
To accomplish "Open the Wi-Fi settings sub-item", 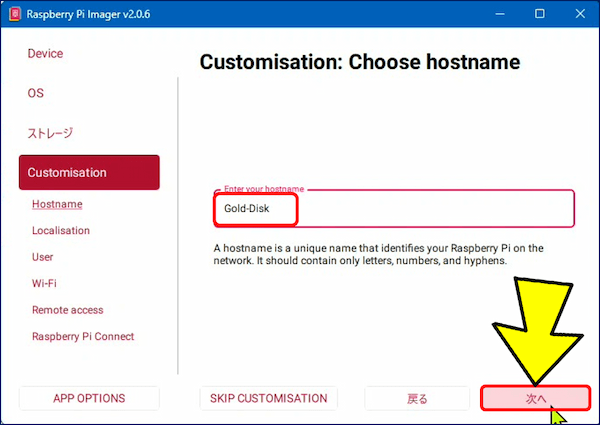I will pos(44,283).
